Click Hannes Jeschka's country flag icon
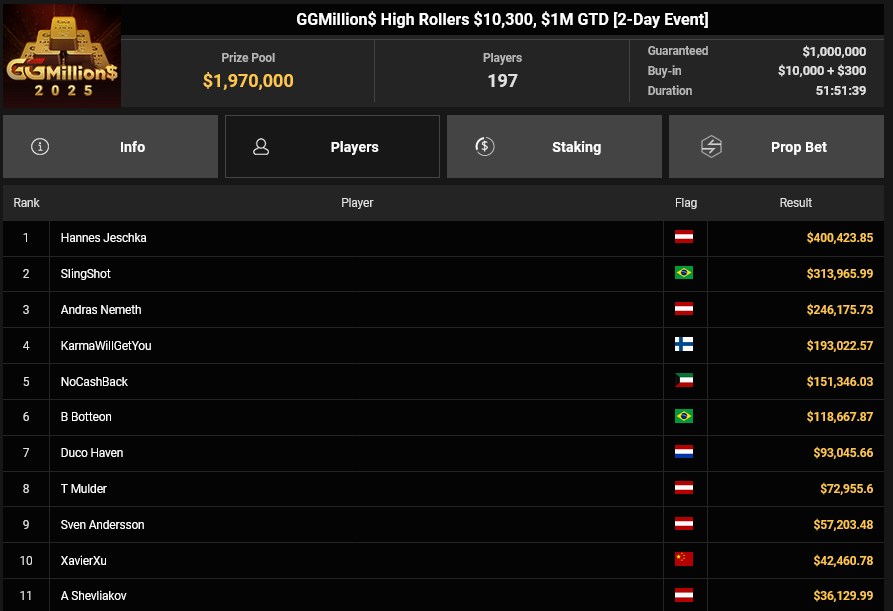The width and height of the screenshot is (893, 611). (x=684, y=238)
